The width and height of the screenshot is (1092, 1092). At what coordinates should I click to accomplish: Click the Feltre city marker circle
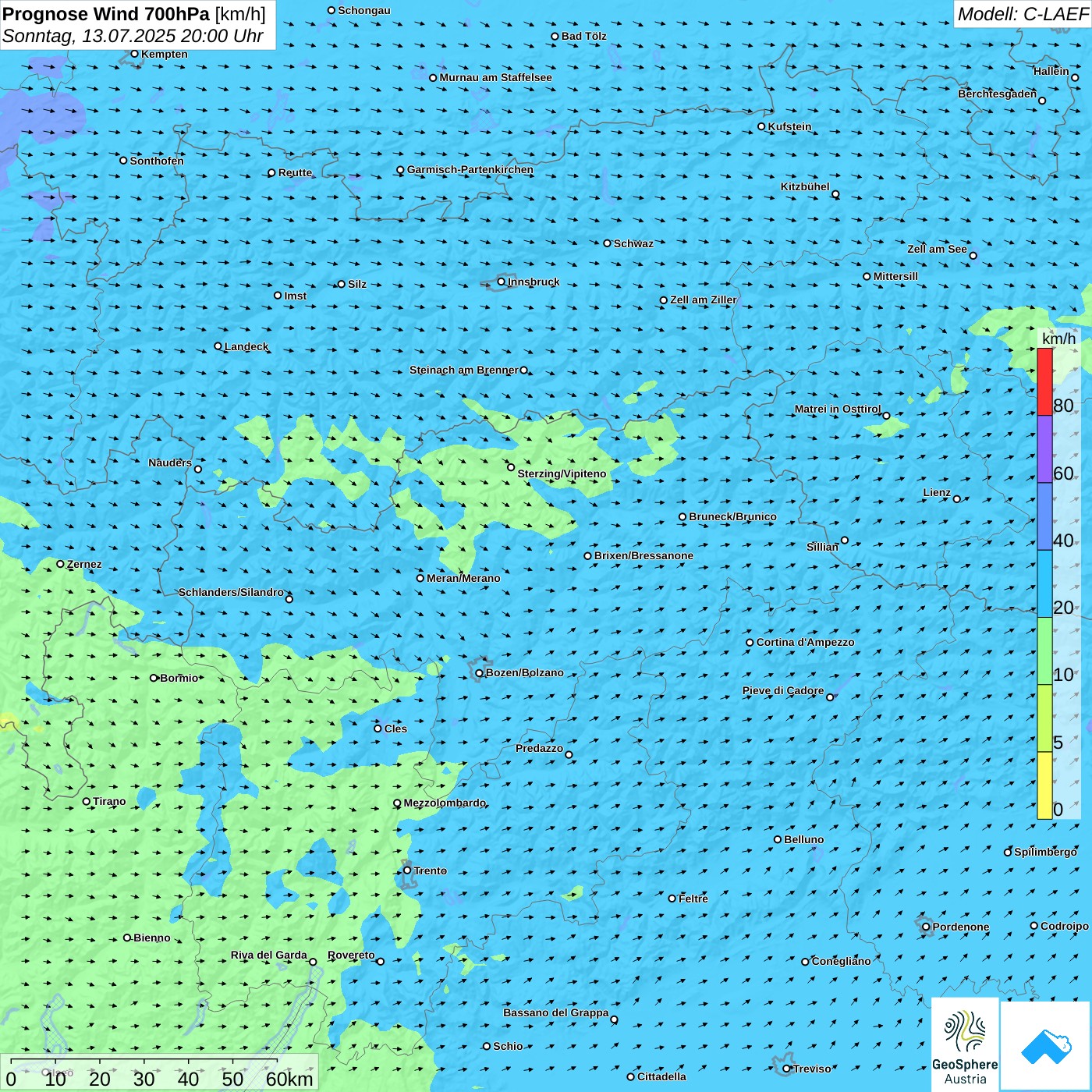click(x=672, y=899)
